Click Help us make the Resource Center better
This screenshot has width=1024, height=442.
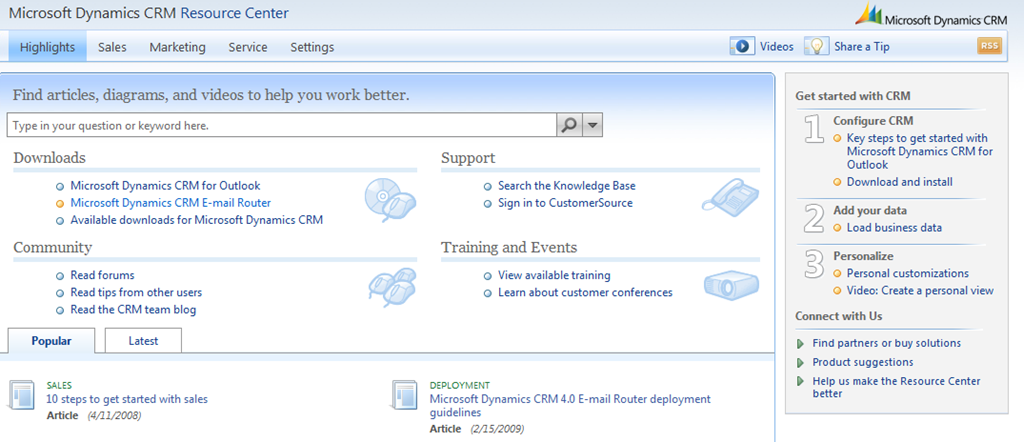coord(896,387)
